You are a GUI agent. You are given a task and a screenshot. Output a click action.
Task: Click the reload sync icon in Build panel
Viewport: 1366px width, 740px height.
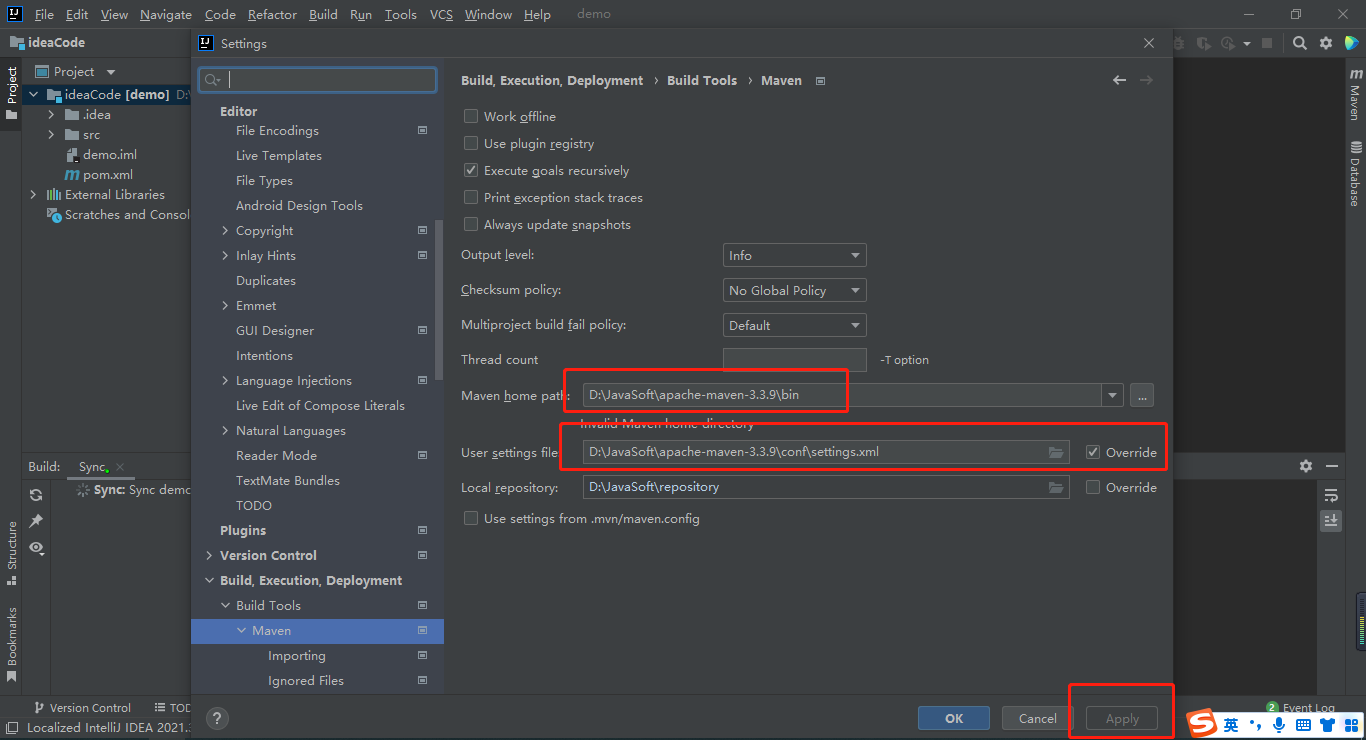click(x=36, y=495)
